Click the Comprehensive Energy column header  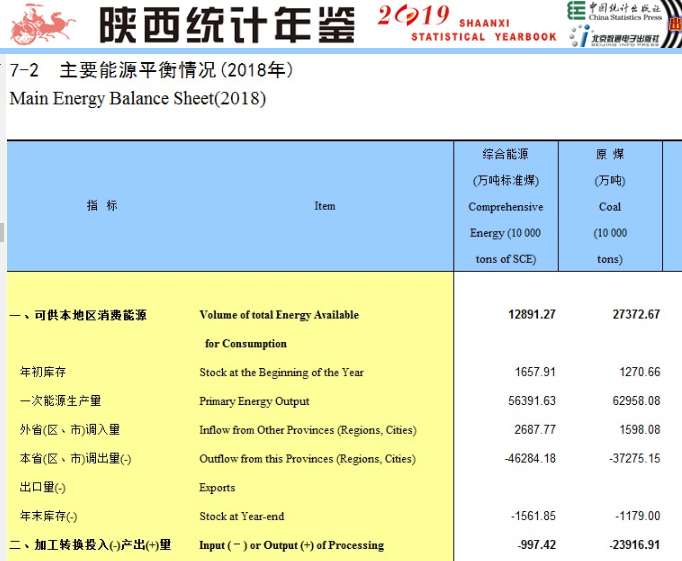(x=506, y=206)
